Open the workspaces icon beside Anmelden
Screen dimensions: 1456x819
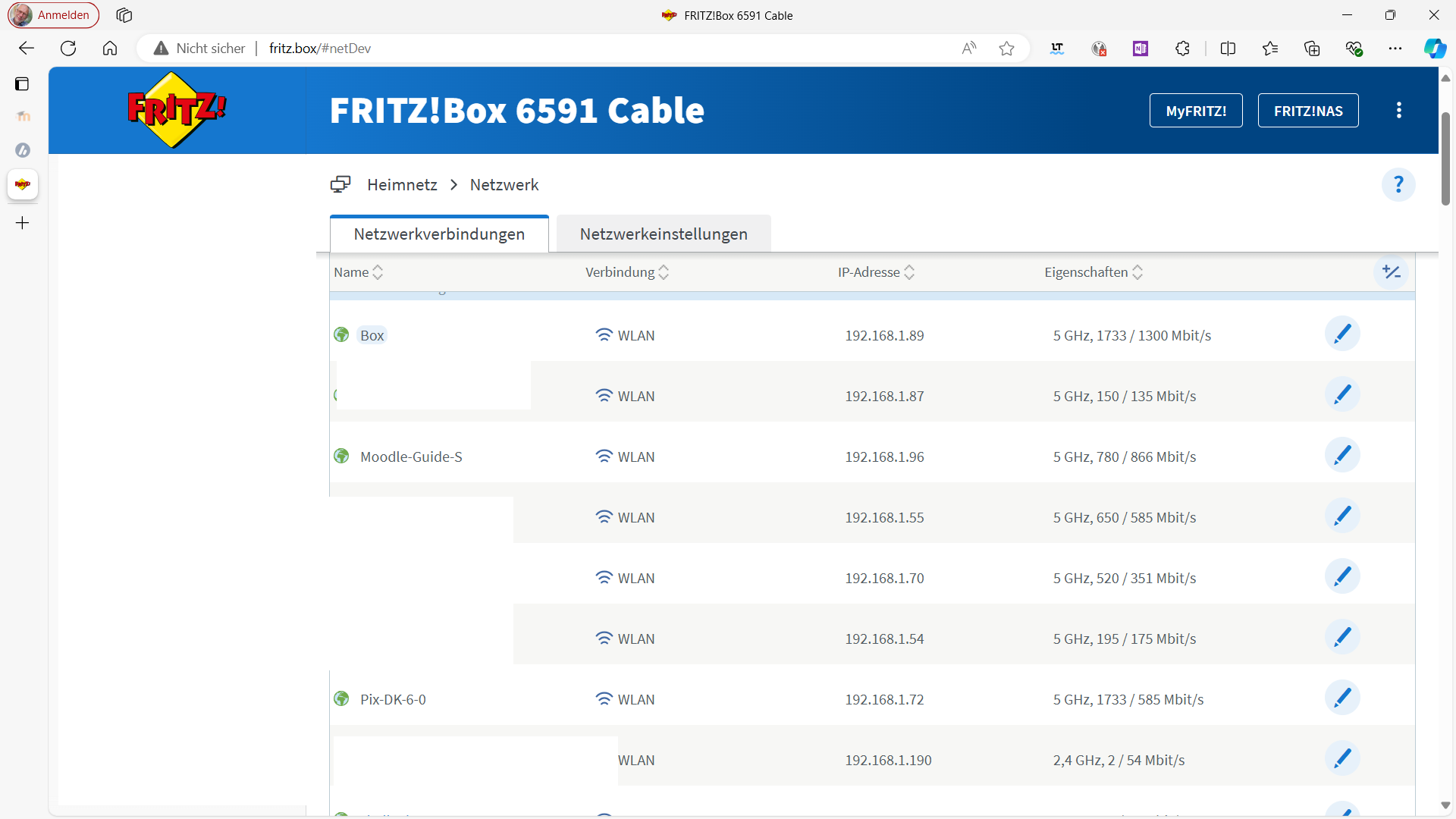click(124, 15)
